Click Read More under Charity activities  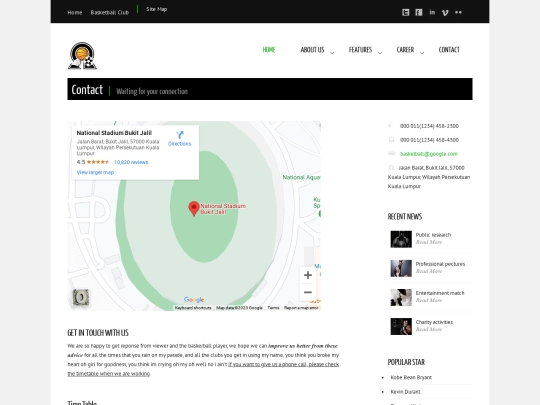(429, 329)
